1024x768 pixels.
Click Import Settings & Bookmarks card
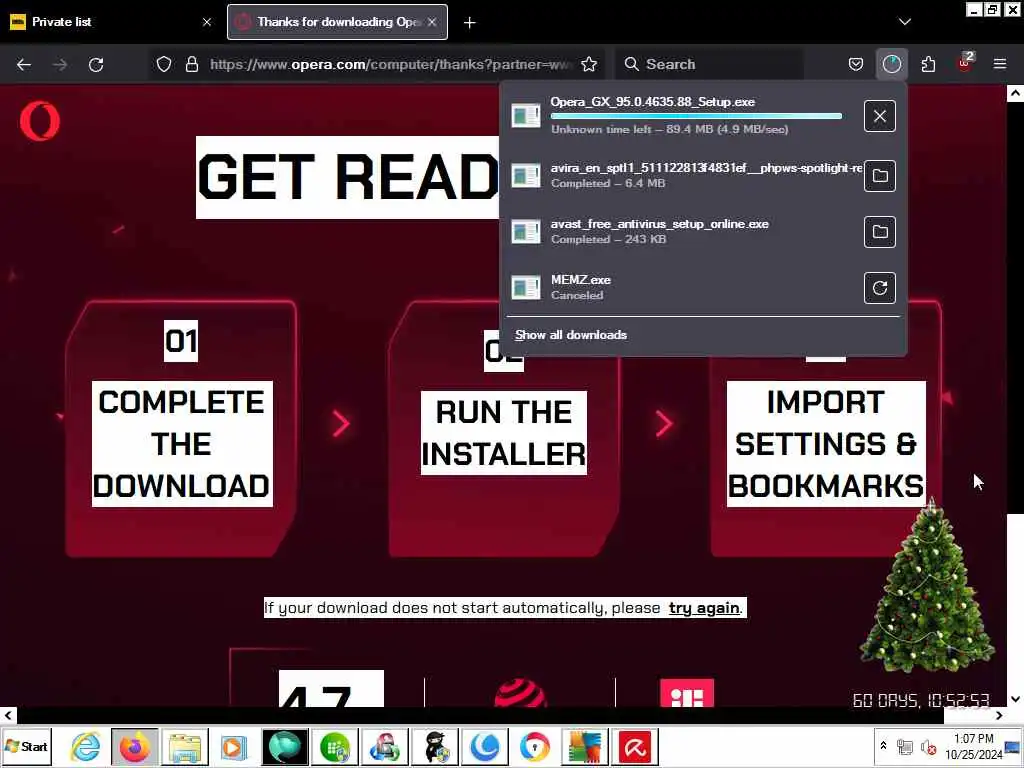[x=826, y=428]
